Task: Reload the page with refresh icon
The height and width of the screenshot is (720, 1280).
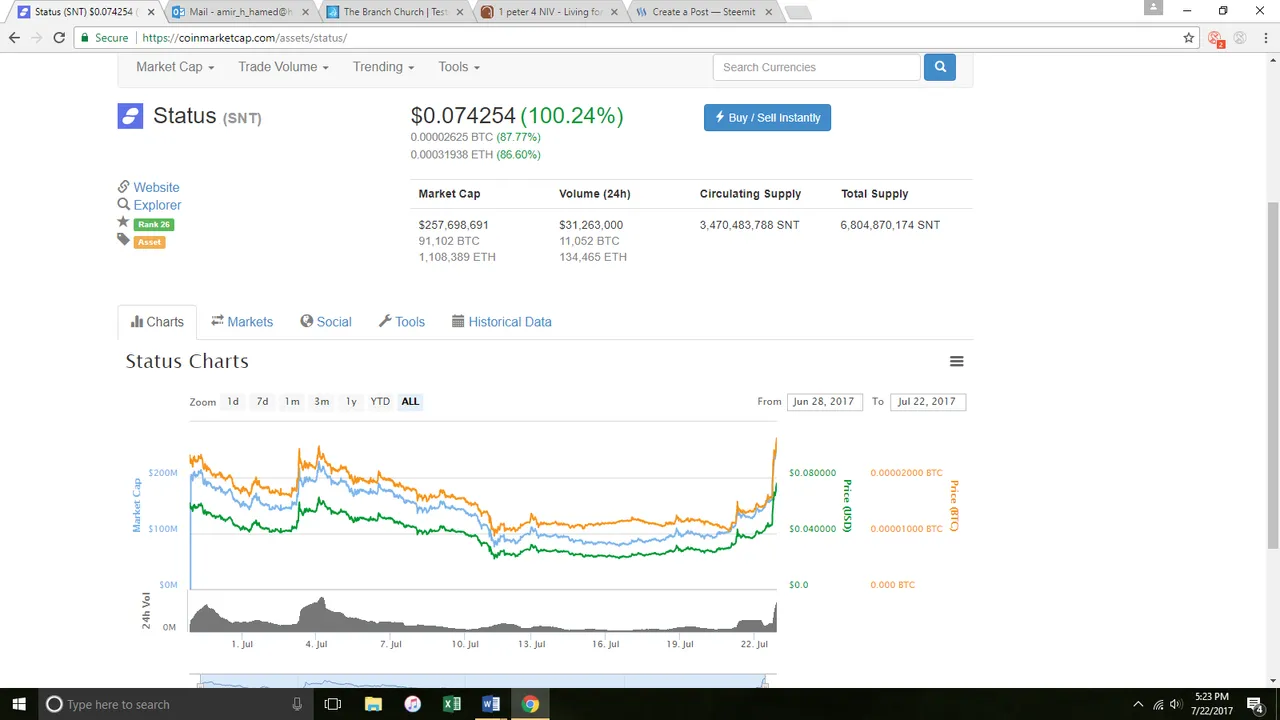Action: (x=59, y=38)
